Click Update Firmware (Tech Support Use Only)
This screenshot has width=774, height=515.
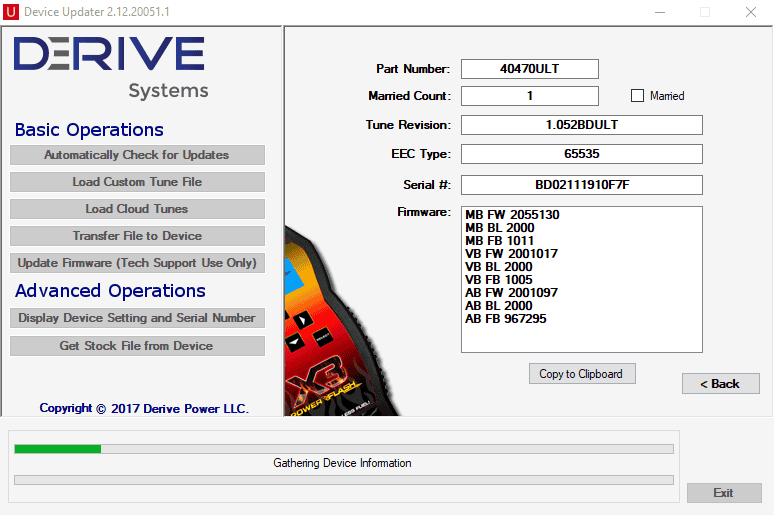(x=137, y=263)
